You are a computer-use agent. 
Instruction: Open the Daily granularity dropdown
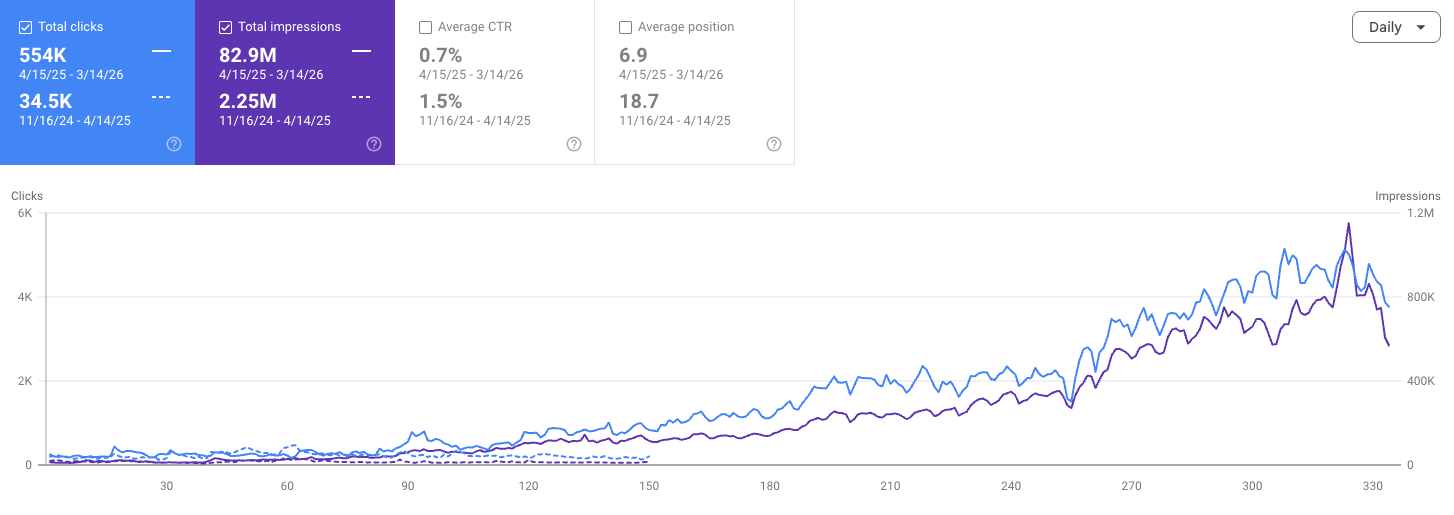point(1396,28)
